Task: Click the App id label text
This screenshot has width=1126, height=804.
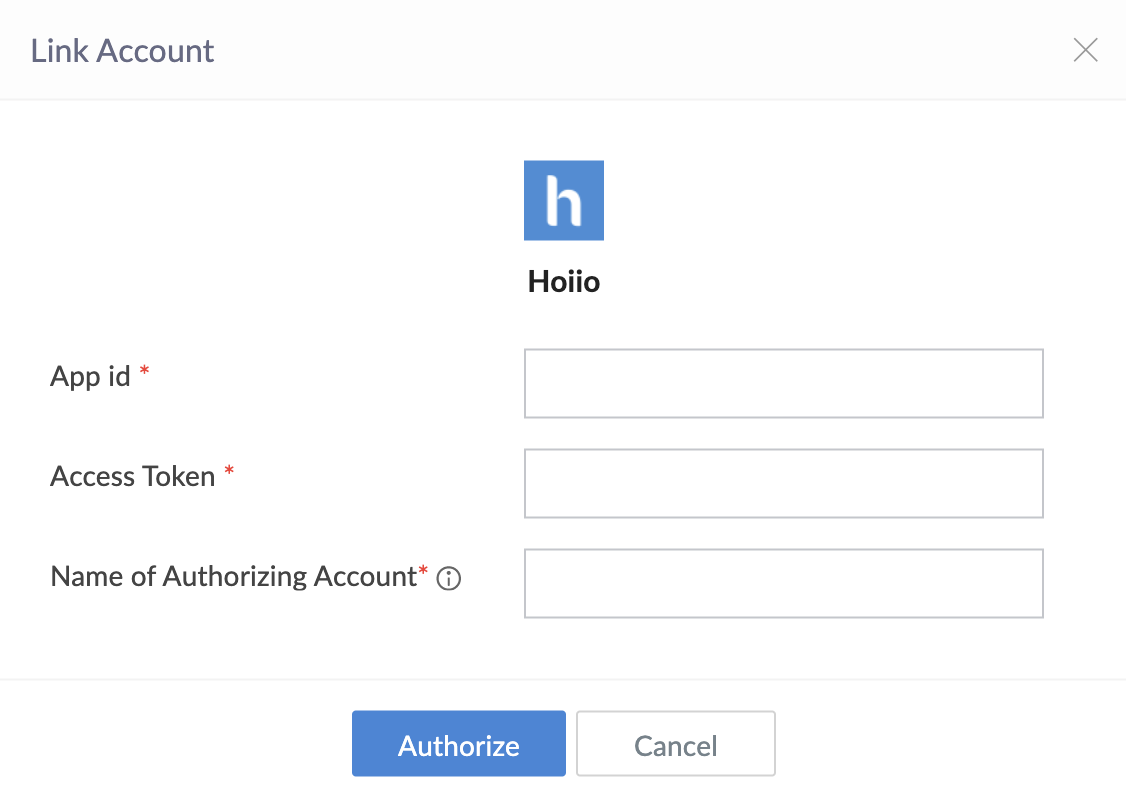Action: pos(90,377)
